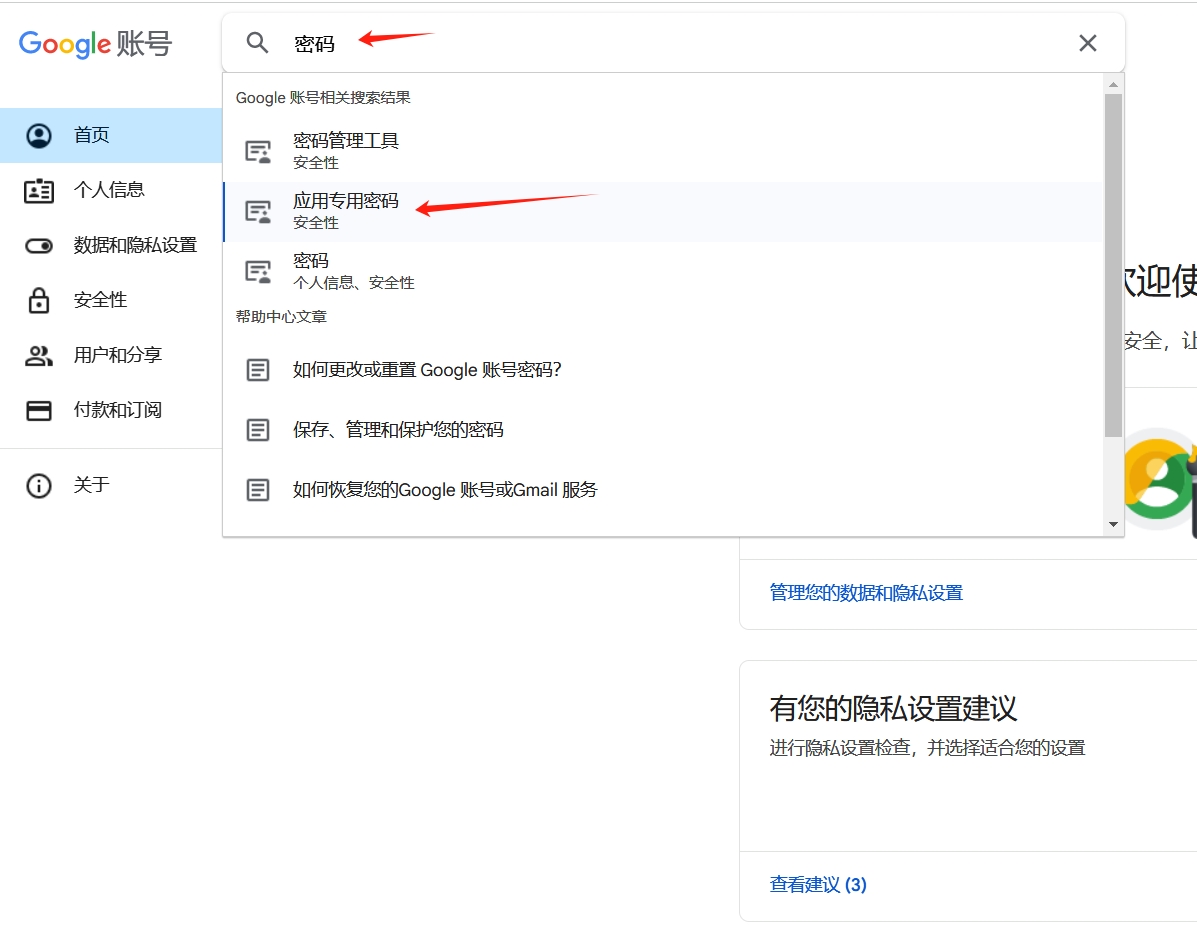Viewport: 1197px width, 949px height.
Task: Click the 数据和隐私设置 toggle icon
Action: 39,246
